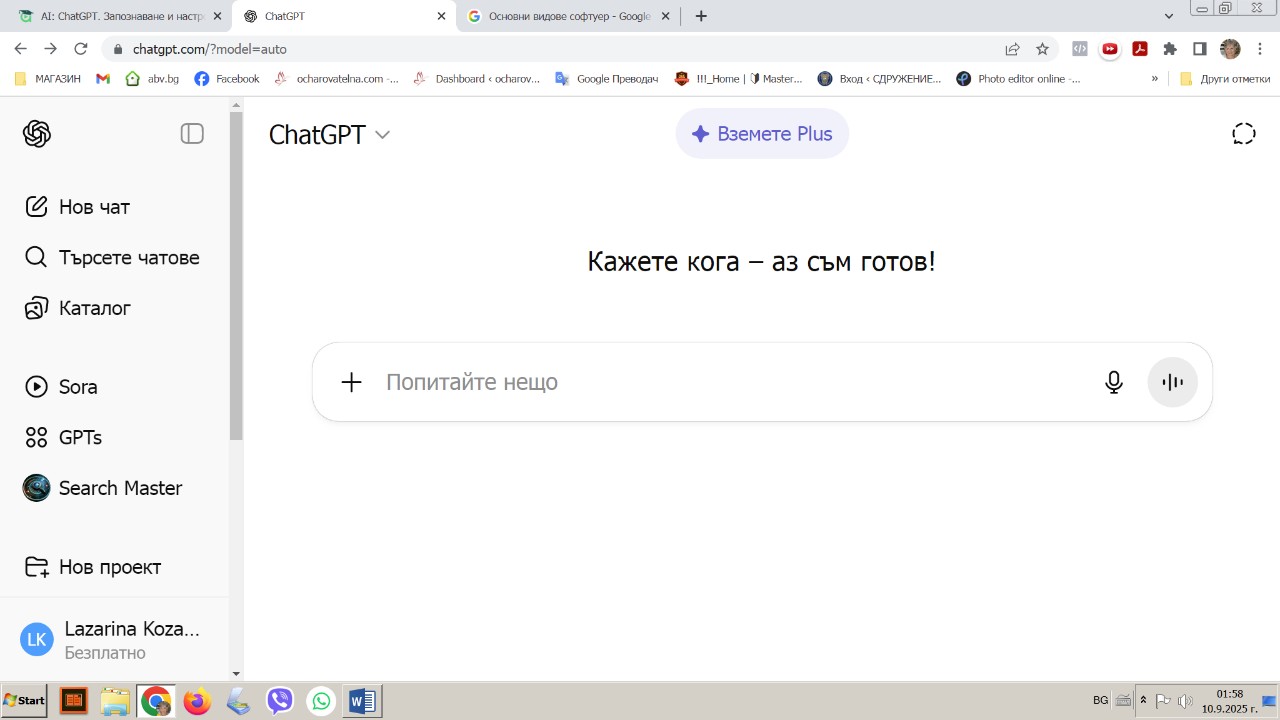Screen dimensions: 1280x720
Task: Start dictation with the microphone icon
Action: [1113, 382]
